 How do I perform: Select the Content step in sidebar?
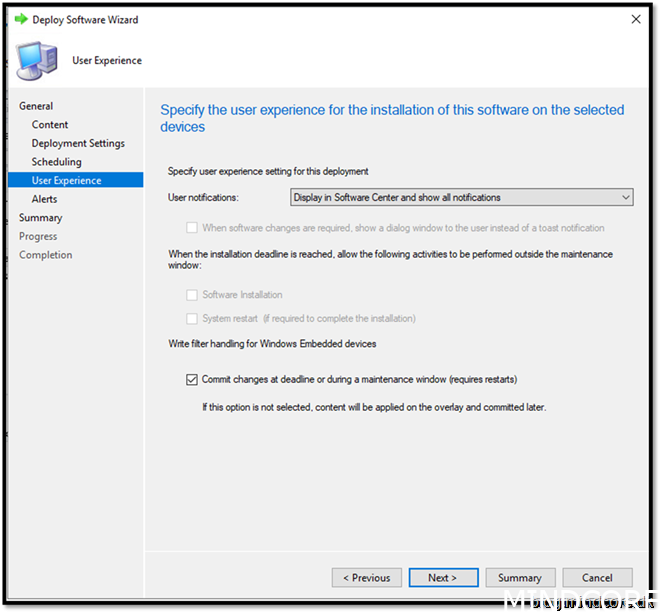tap(50, 125)
